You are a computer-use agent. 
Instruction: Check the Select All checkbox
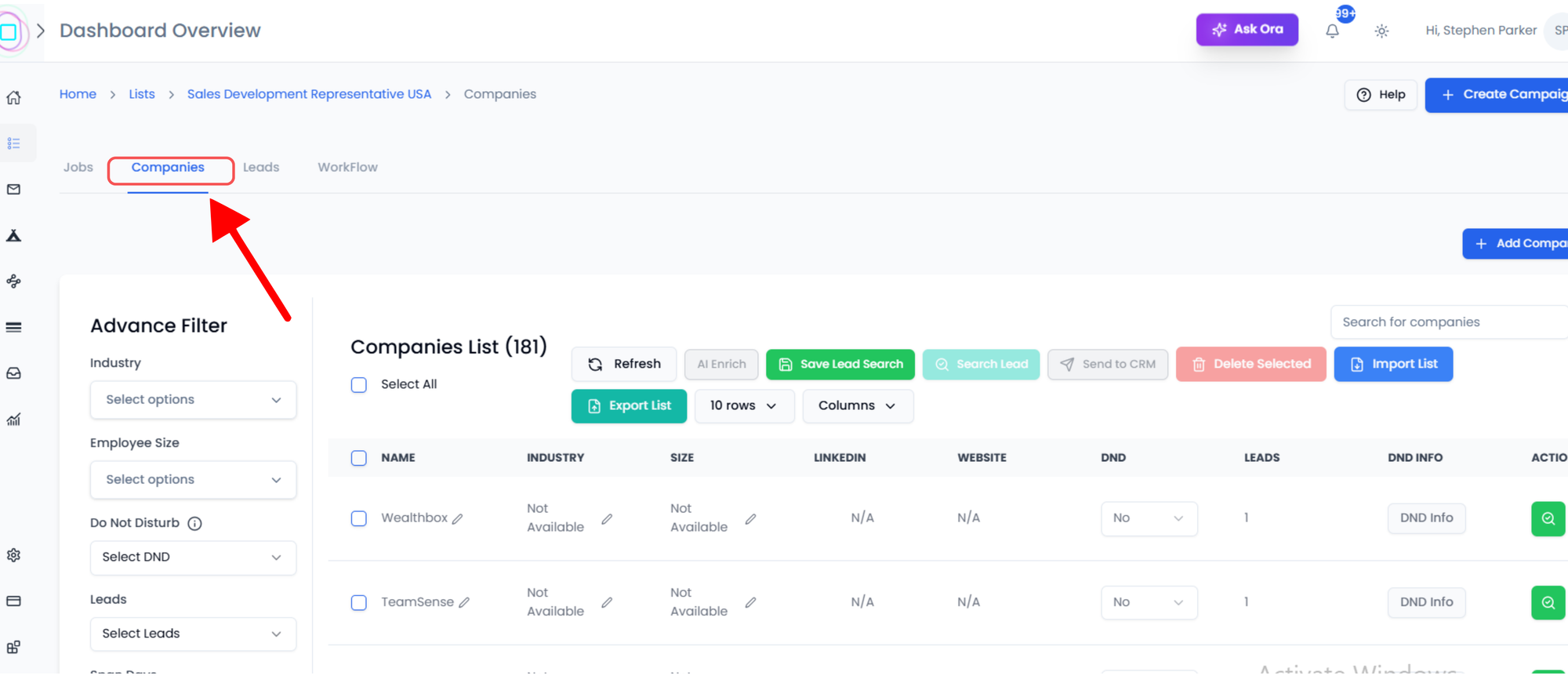click(x=359, y=385)
